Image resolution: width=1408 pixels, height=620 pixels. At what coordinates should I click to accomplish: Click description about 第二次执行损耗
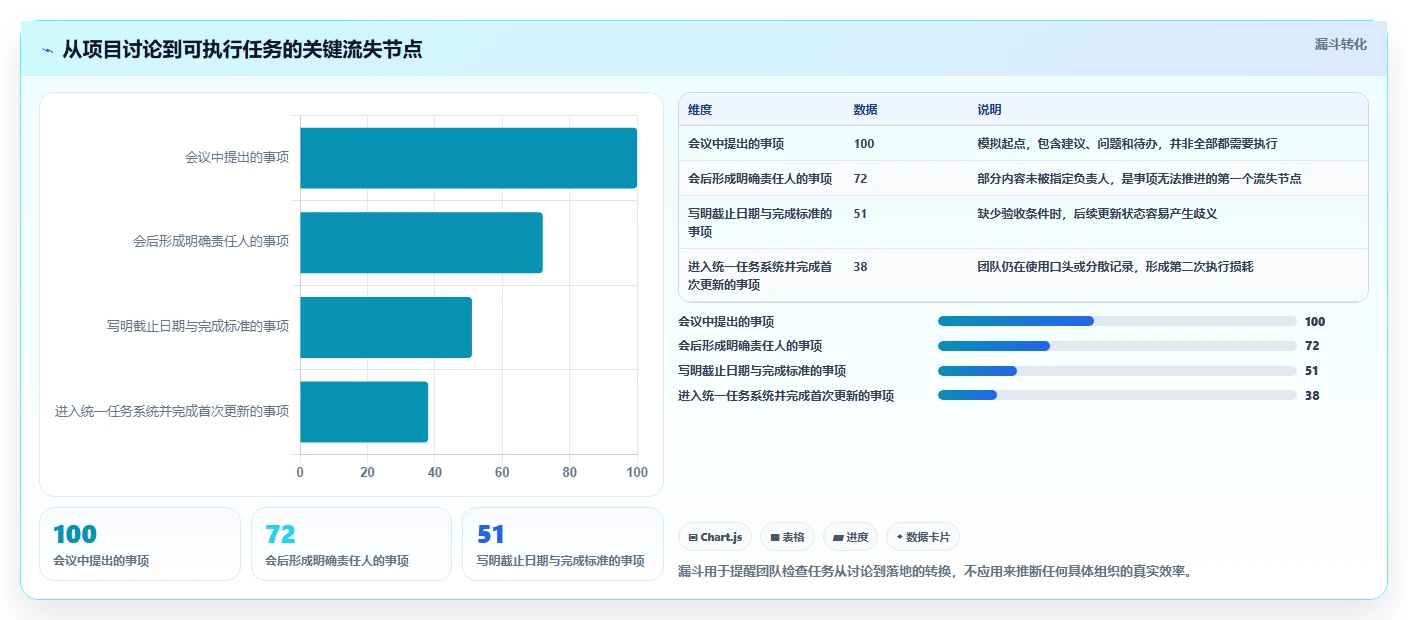[x=1115, y=266]
